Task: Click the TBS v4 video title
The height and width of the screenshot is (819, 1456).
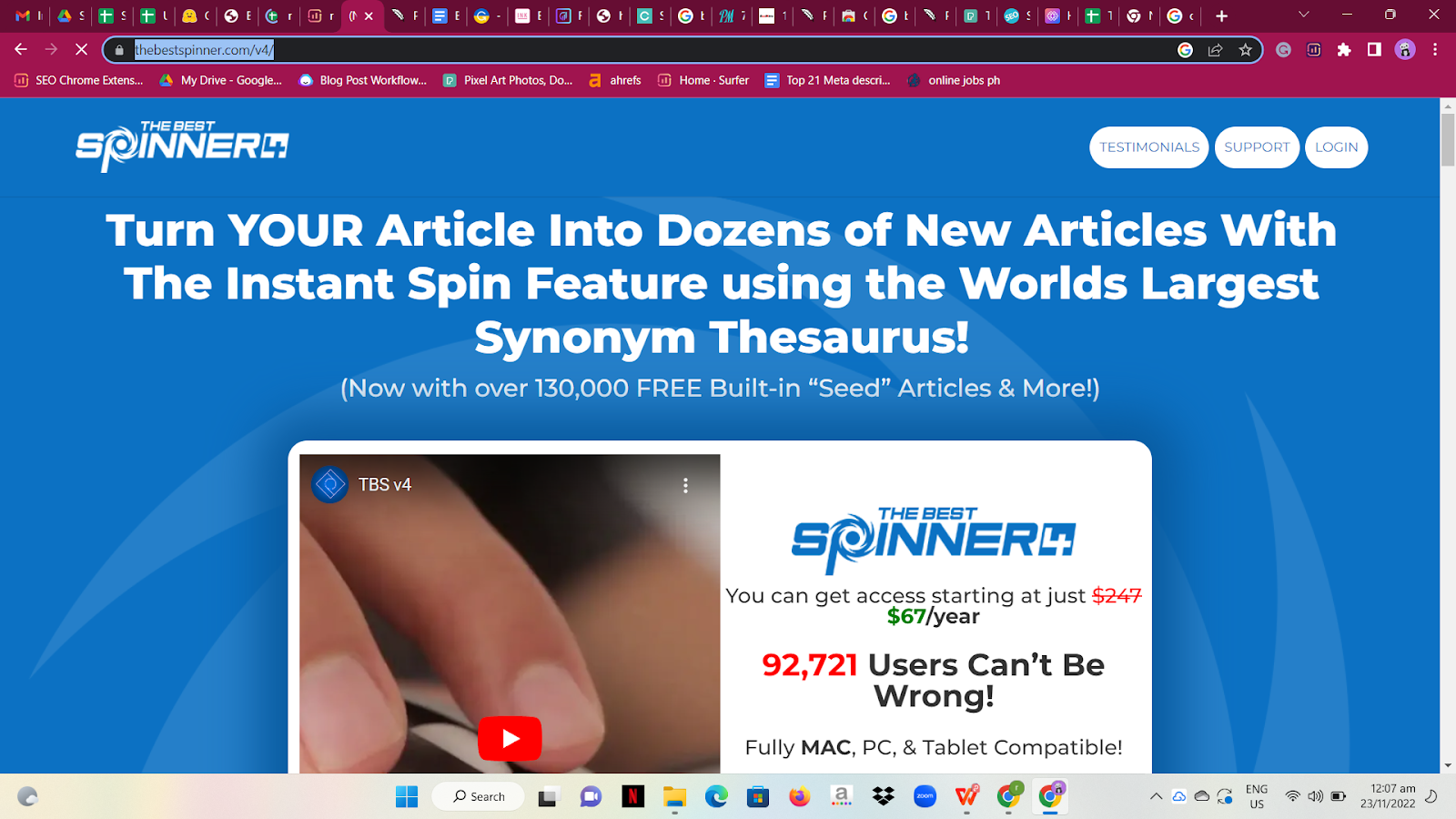Action: point(385,485)
